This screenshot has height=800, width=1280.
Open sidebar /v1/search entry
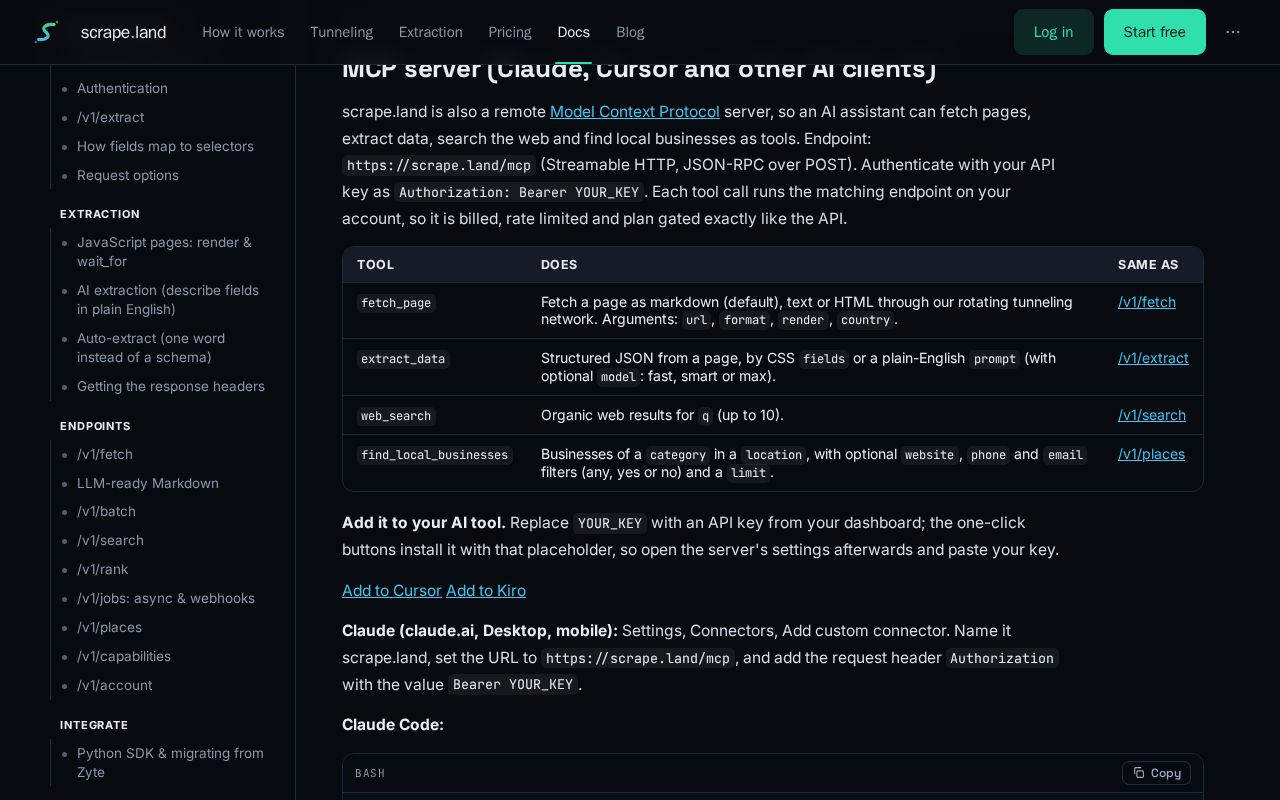pos(110,540)
